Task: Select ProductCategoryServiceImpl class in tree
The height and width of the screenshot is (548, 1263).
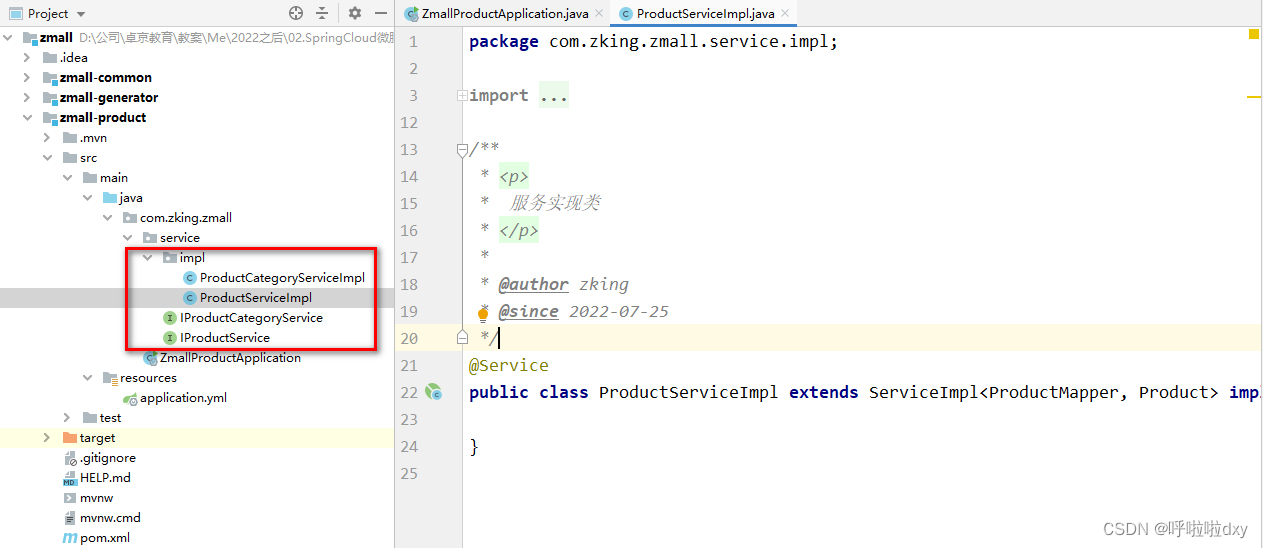Action: click(282, 278)
